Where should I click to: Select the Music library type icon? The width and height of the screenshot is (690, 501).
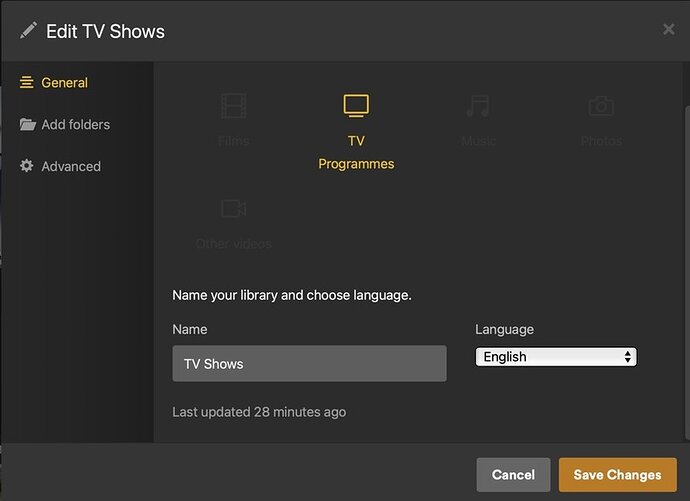pyautogui.click(x=478, y=106)
